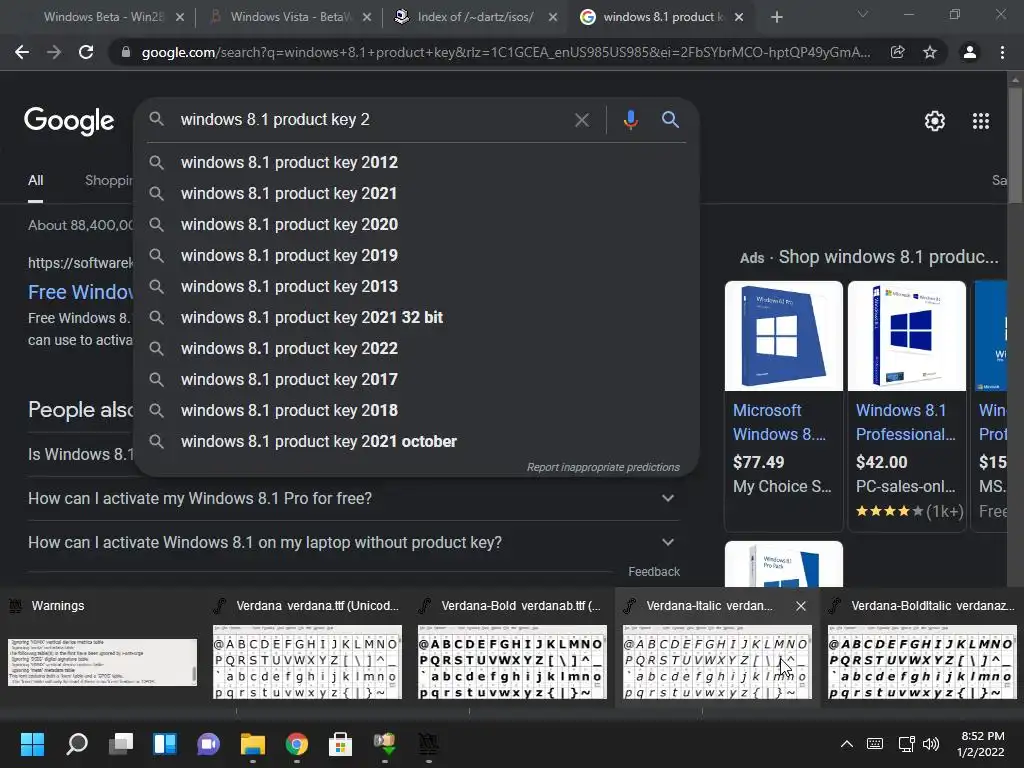Open the Widgets taskbar icon
The width and height of the screenshot is (1024, 768).
click(165, 744)
